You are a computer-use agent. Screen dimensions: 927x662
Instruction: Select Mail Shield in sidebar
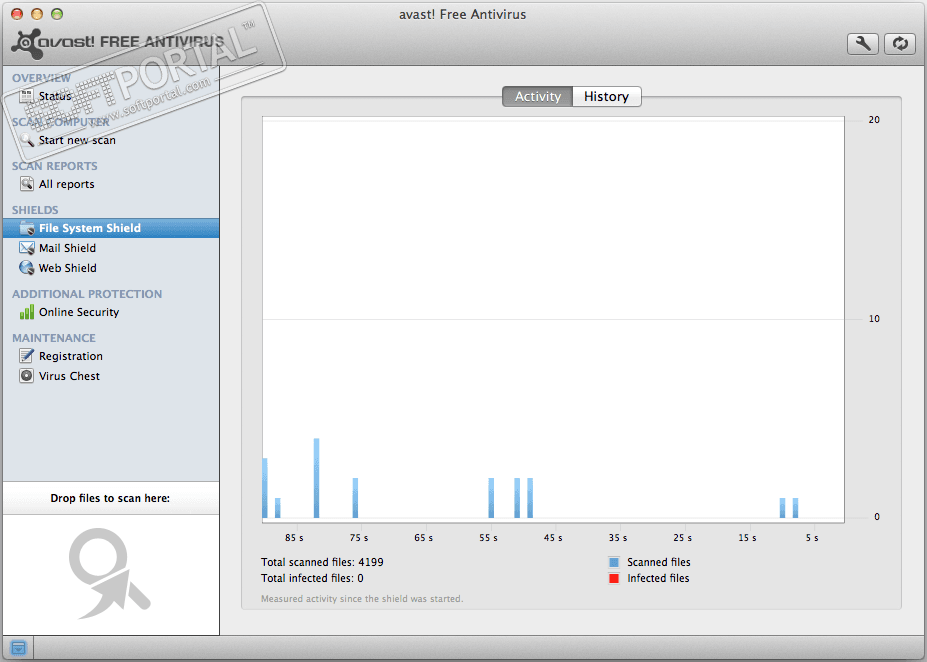(67, 248)
